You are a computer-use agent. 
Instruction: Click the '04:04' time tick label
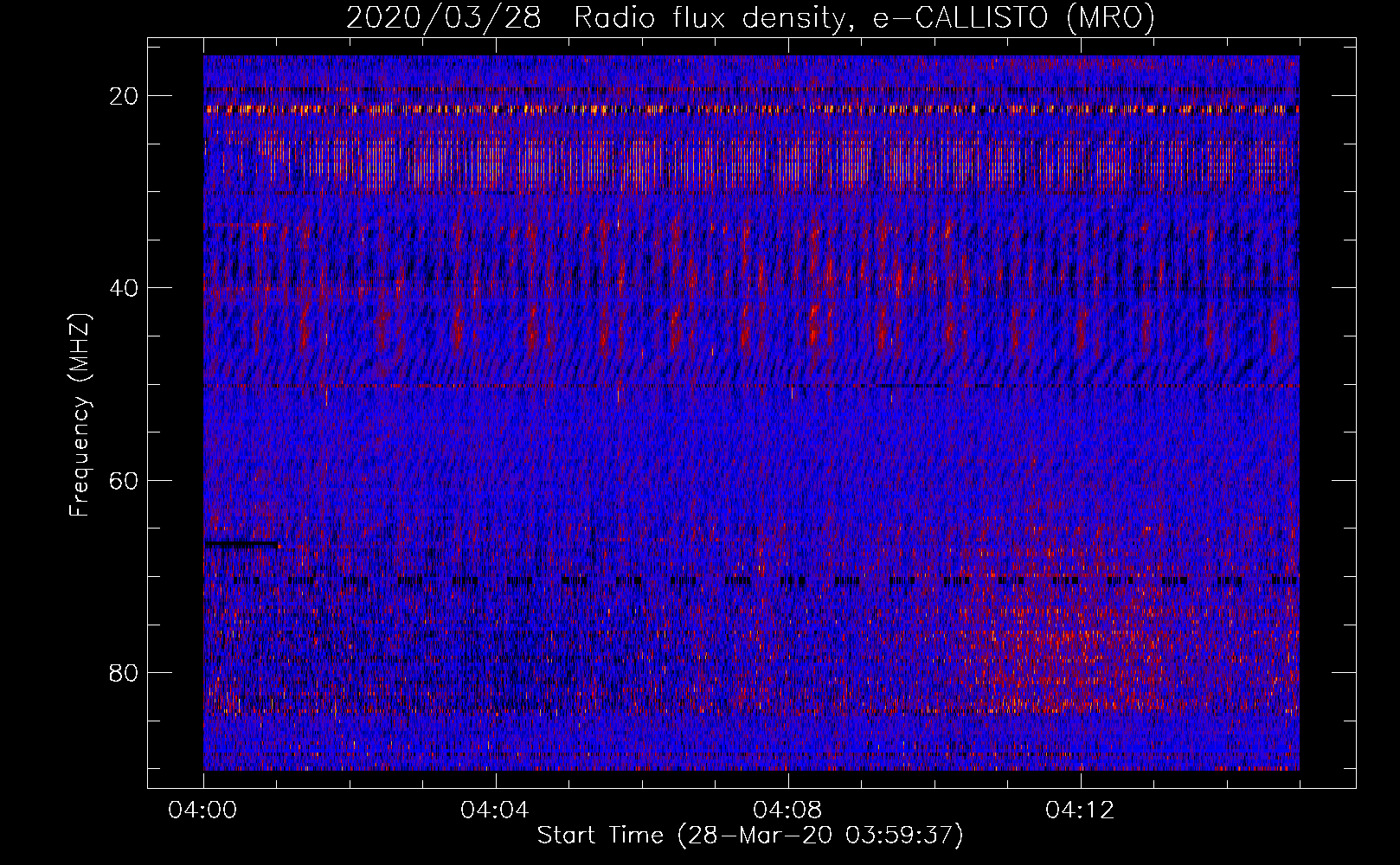[x=496, y=811]
